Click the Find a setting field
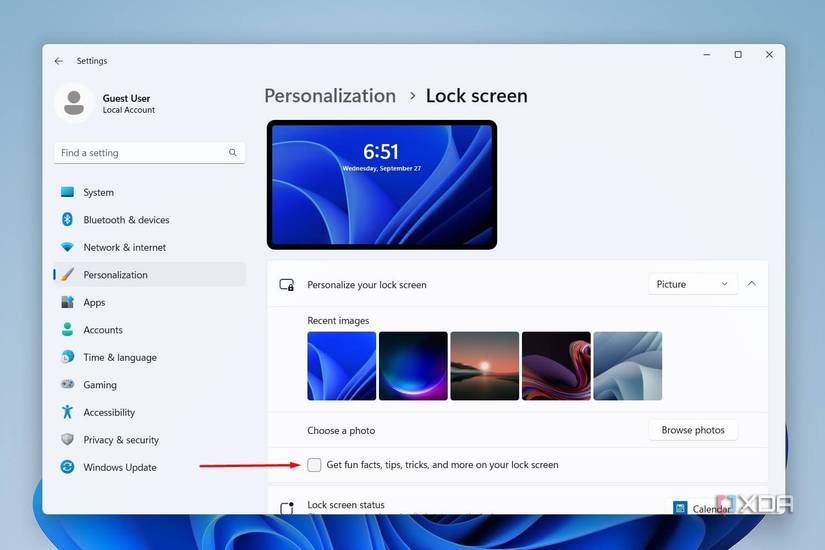 click(x=149, y=153)
